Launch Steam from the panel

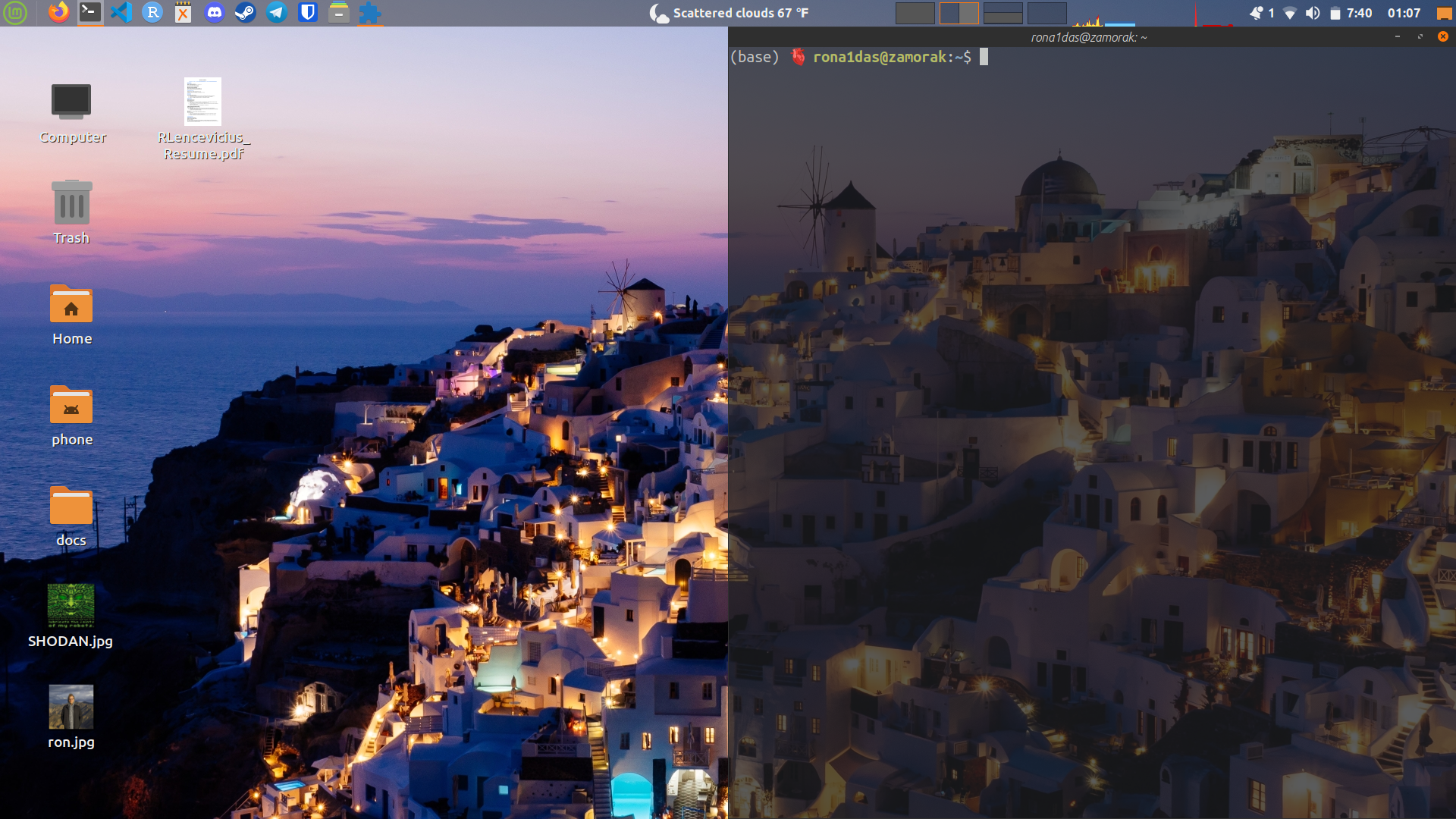(245, 13)
